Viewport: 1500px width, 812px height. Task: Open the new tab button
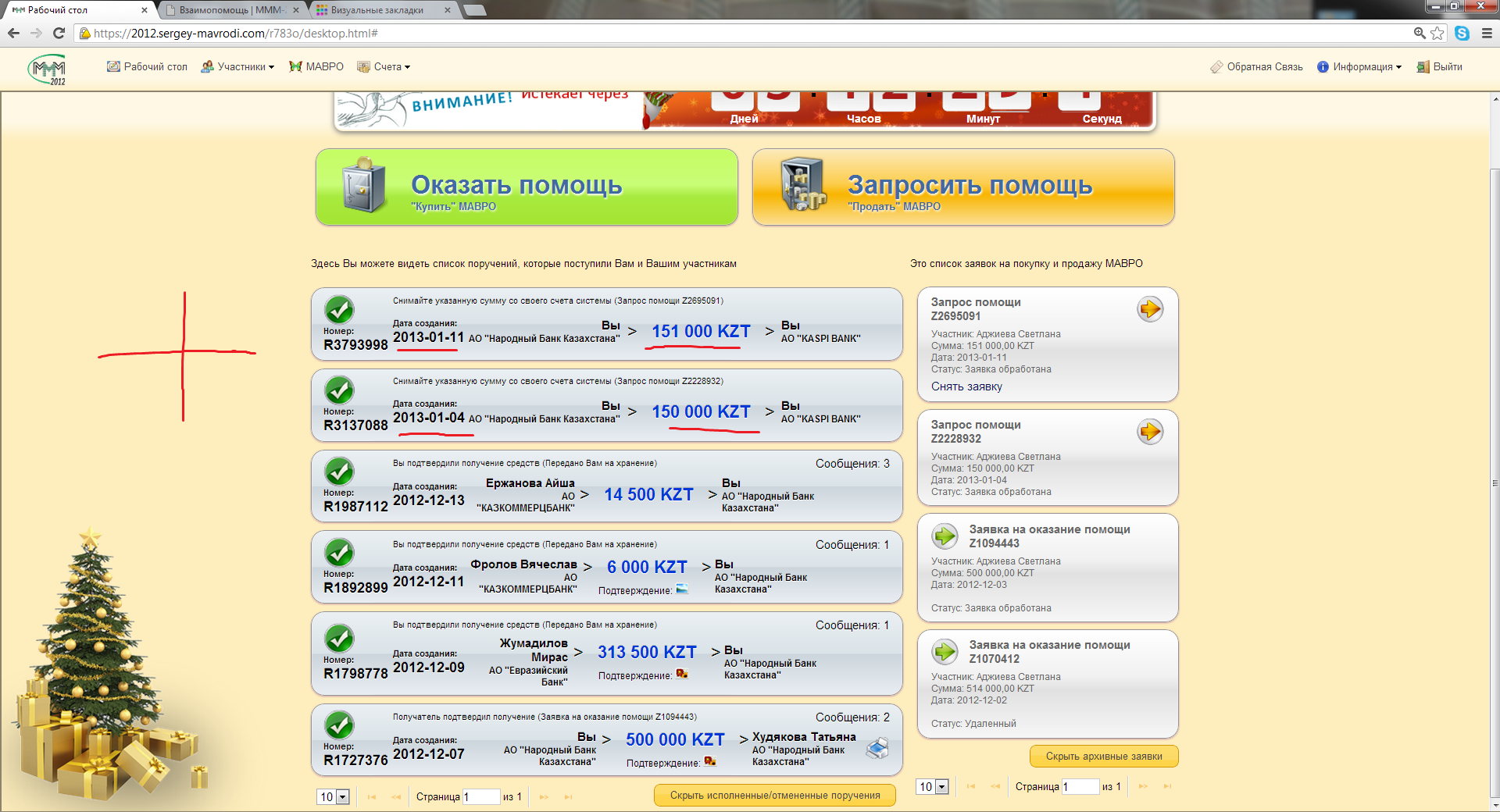point(474,10)
